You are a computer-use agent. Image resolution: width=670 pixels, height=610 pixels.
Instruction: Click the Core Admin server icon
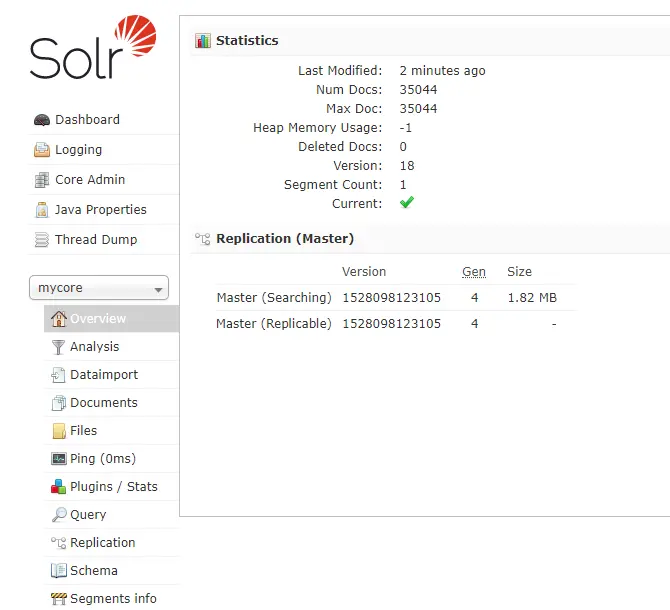pos(42,180)
